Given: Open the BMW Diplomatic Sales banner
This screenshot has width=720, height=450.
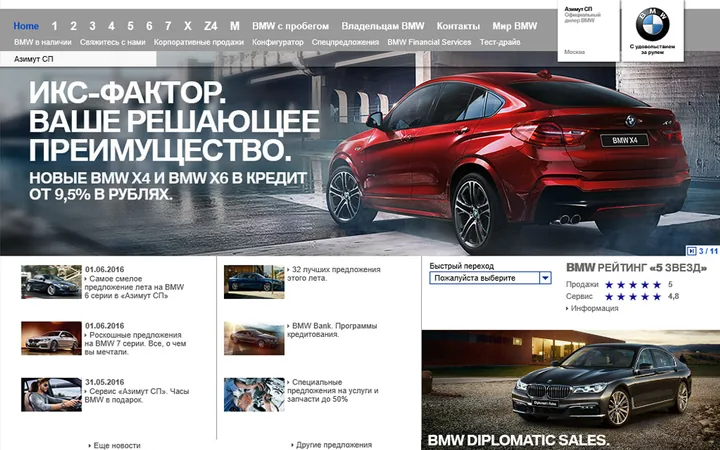Looking at the screenshot, I should coord(571,390).
